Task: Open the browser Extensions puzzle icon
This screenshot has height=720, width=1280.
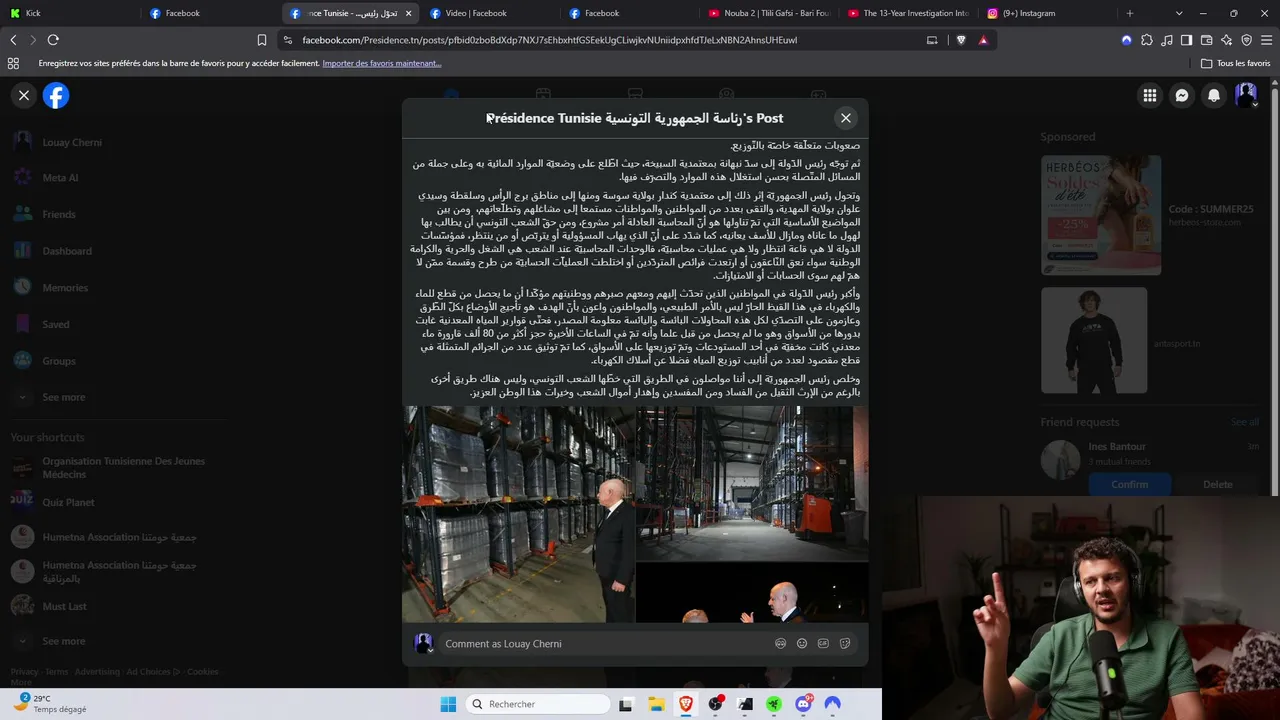Action: click(x=1147, y=40)
